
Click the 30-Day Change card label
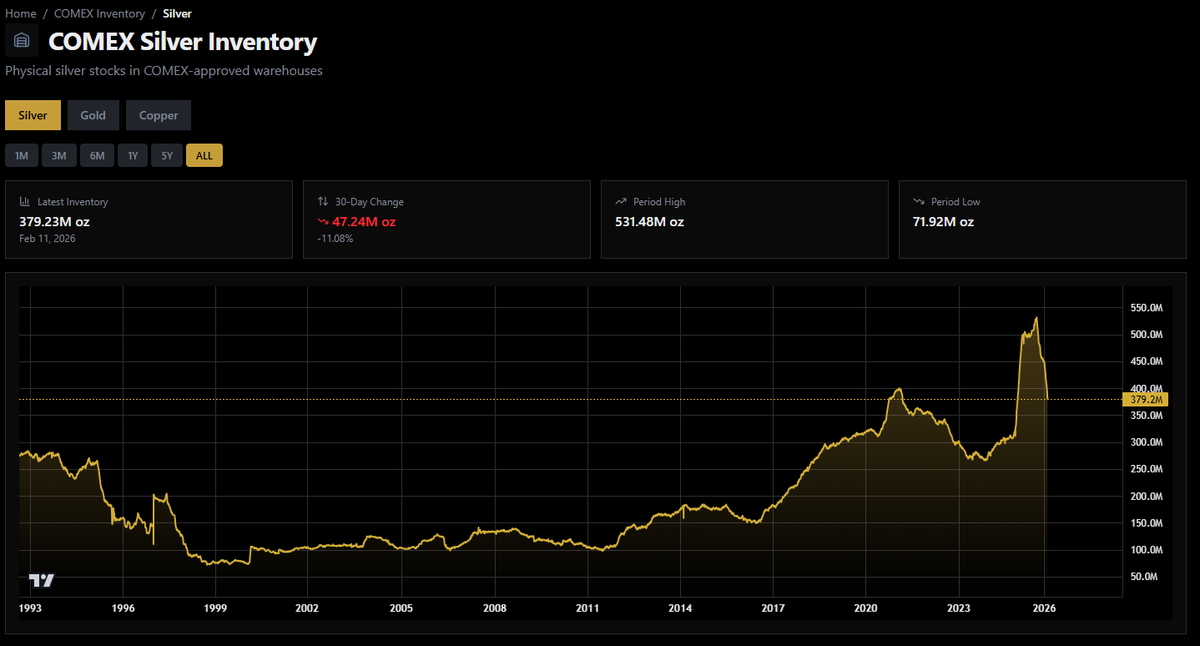point(369,202)
